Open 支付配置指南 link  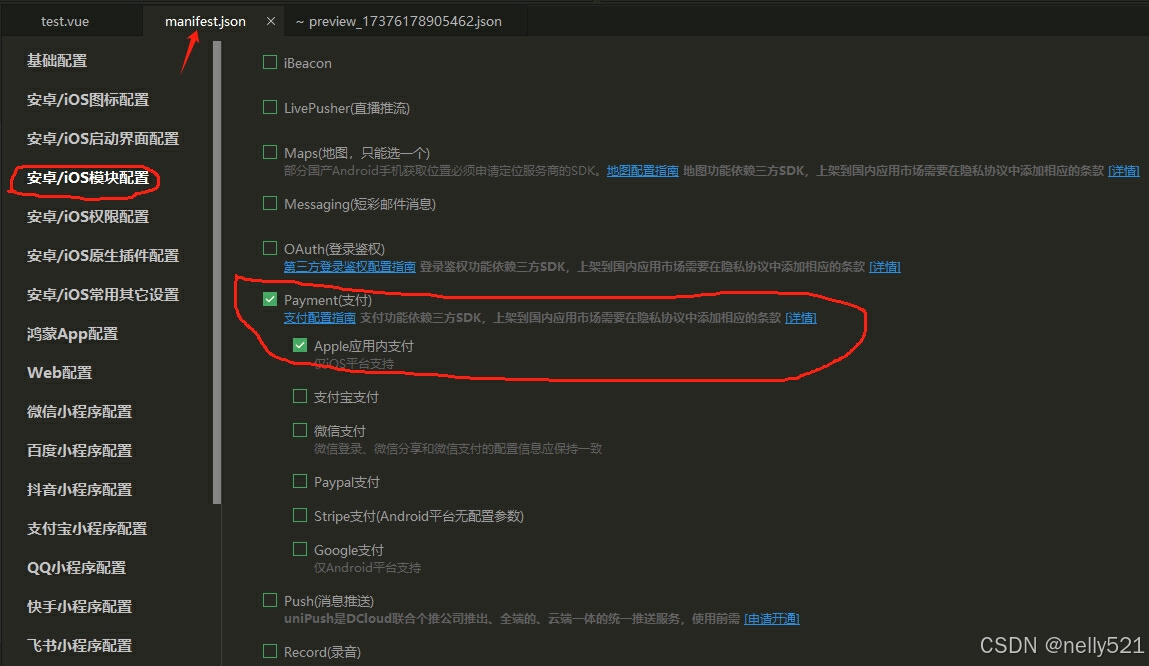pos(319,318)
